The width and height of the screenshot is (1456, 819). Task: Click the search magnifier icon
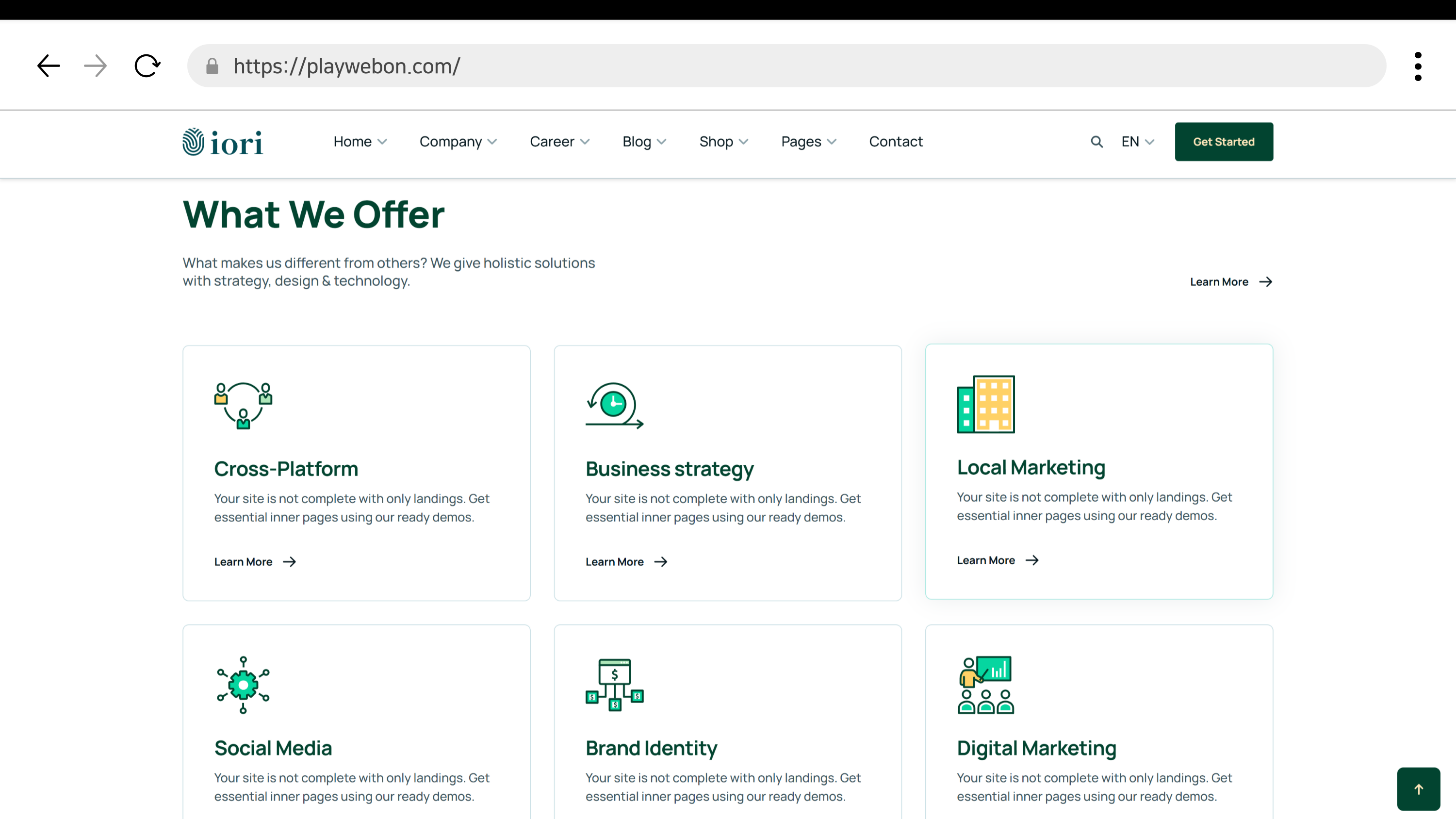click(1096, 142)
